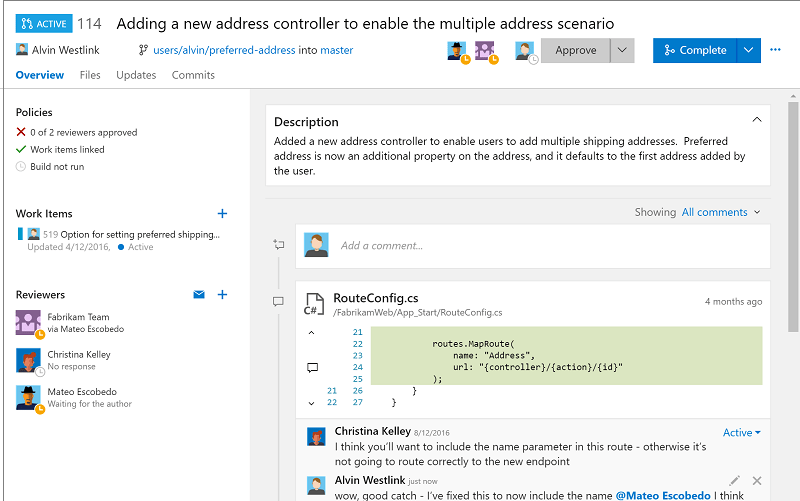The image size is (800, 501).
Task: Expand the All comments filter dropdown
Action: click(721, 212)
